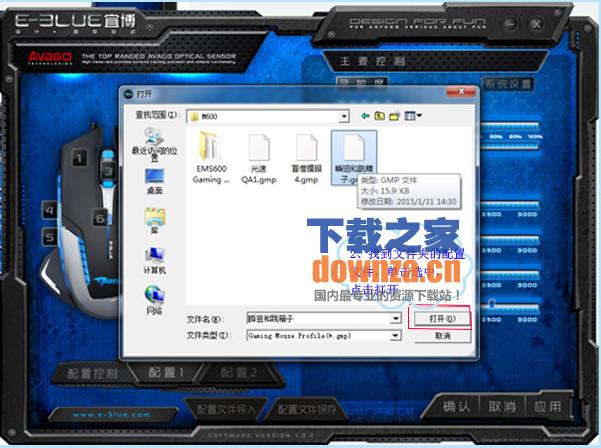This screenshot has width=601, height=448.
Task: Open the 系统设置 system settings tab
Action: click(x=508, y=84)
